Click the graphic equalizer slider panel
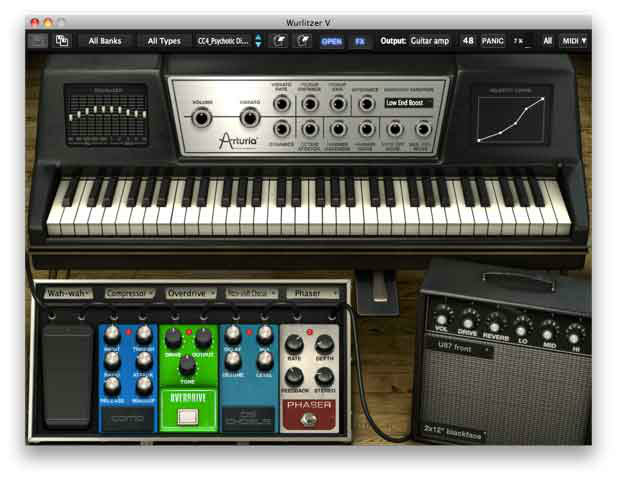The image size is (617, 480). coord(107,115)
